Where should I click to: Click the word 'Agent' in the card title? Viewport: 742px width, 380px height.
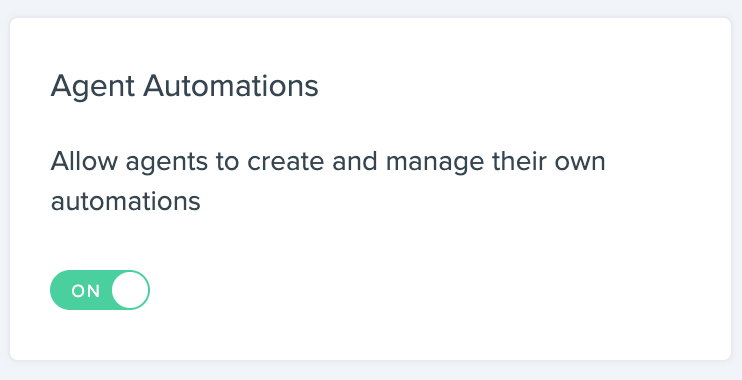tap(93, 88)
